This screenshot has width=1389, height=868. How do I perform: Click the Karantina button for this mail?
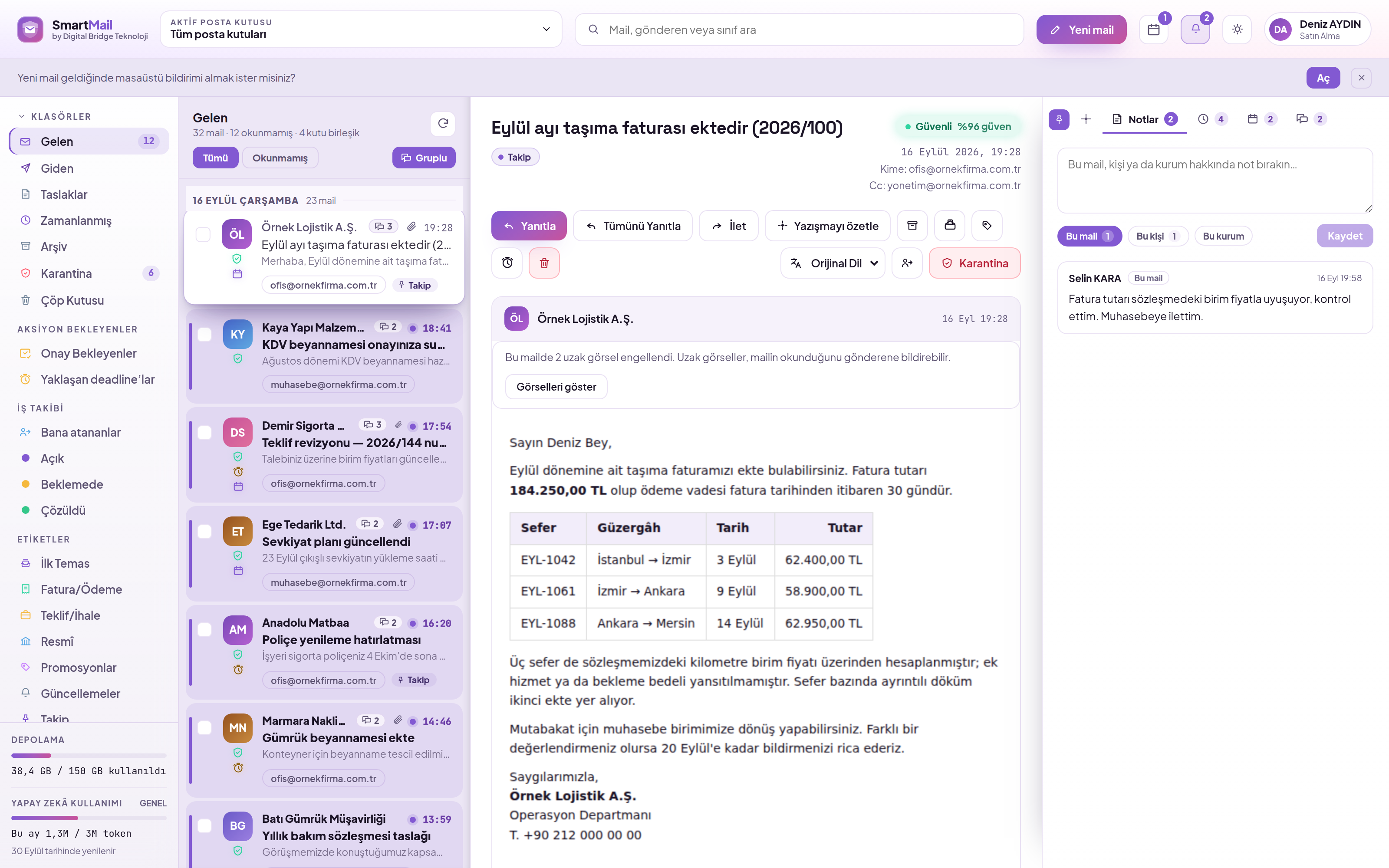[x=974, y=263]
